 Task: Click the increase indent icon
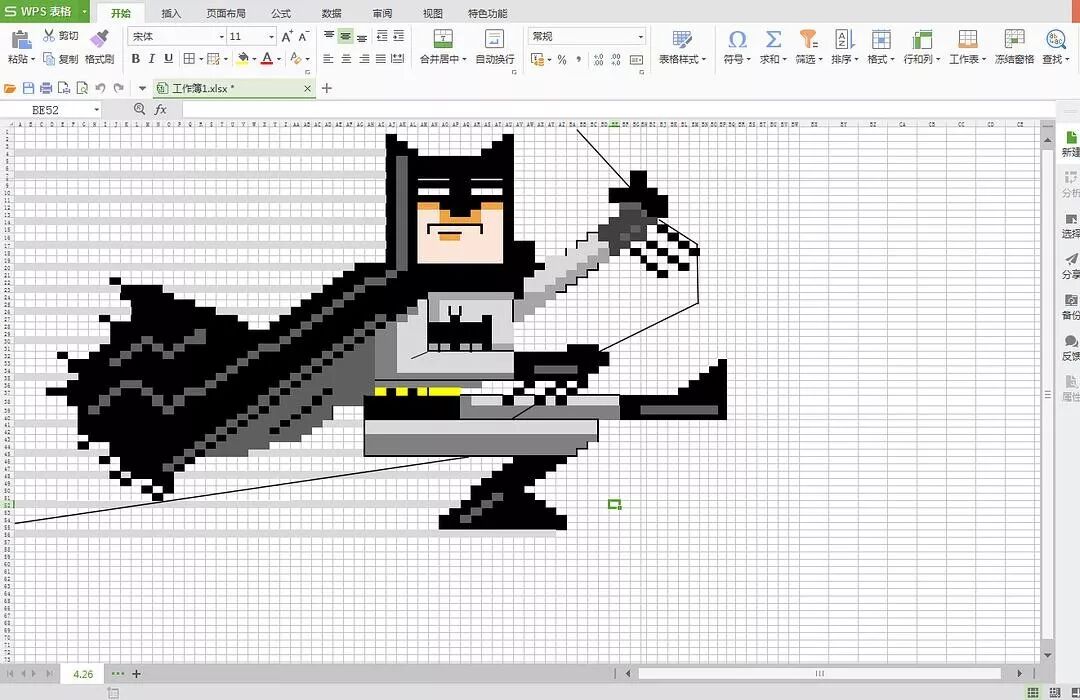tap(399, 36)
